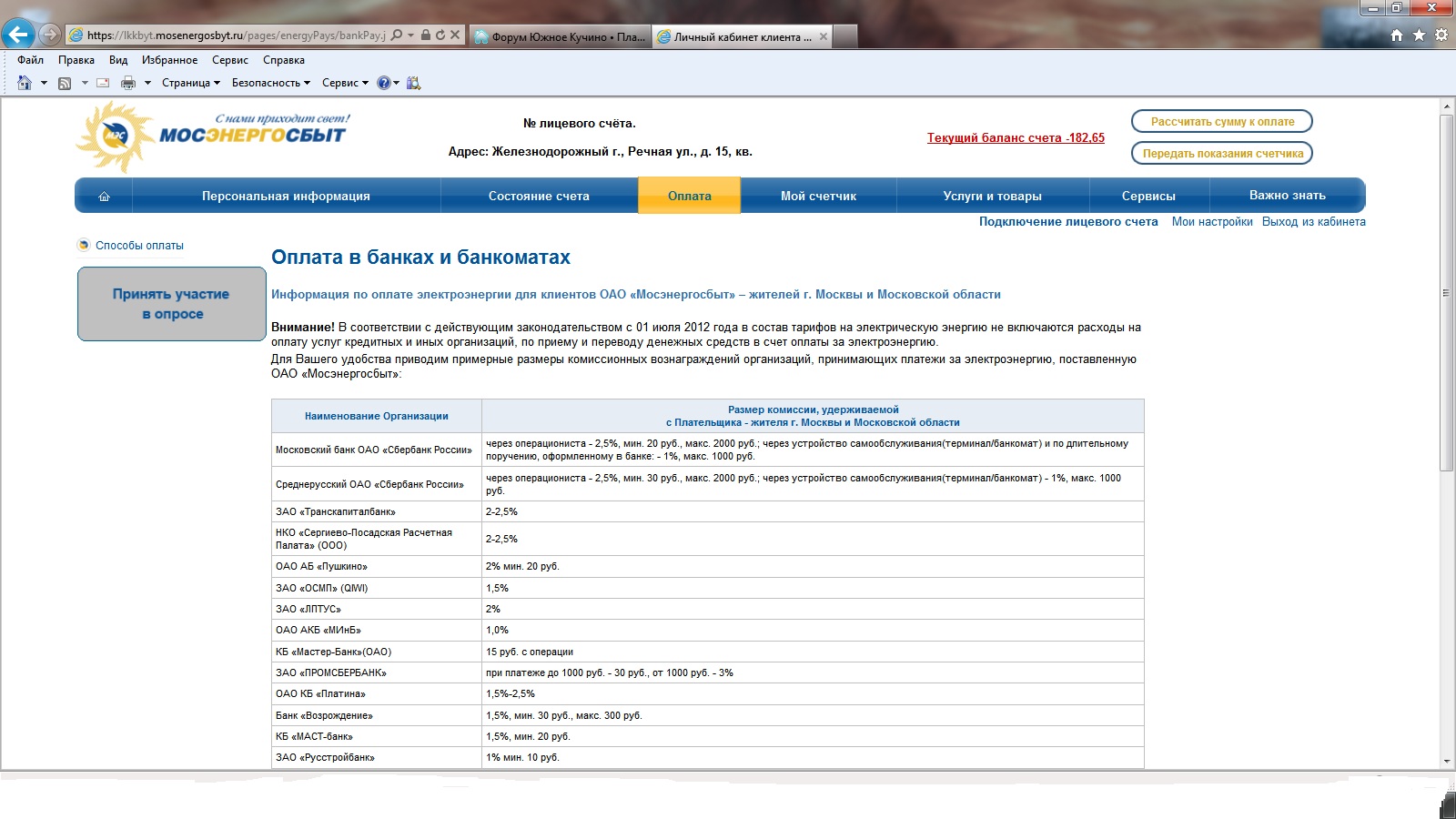Click the Мосэнергосбыт logo
Viewport: 1456px width, 819px height.
point(213,136)
